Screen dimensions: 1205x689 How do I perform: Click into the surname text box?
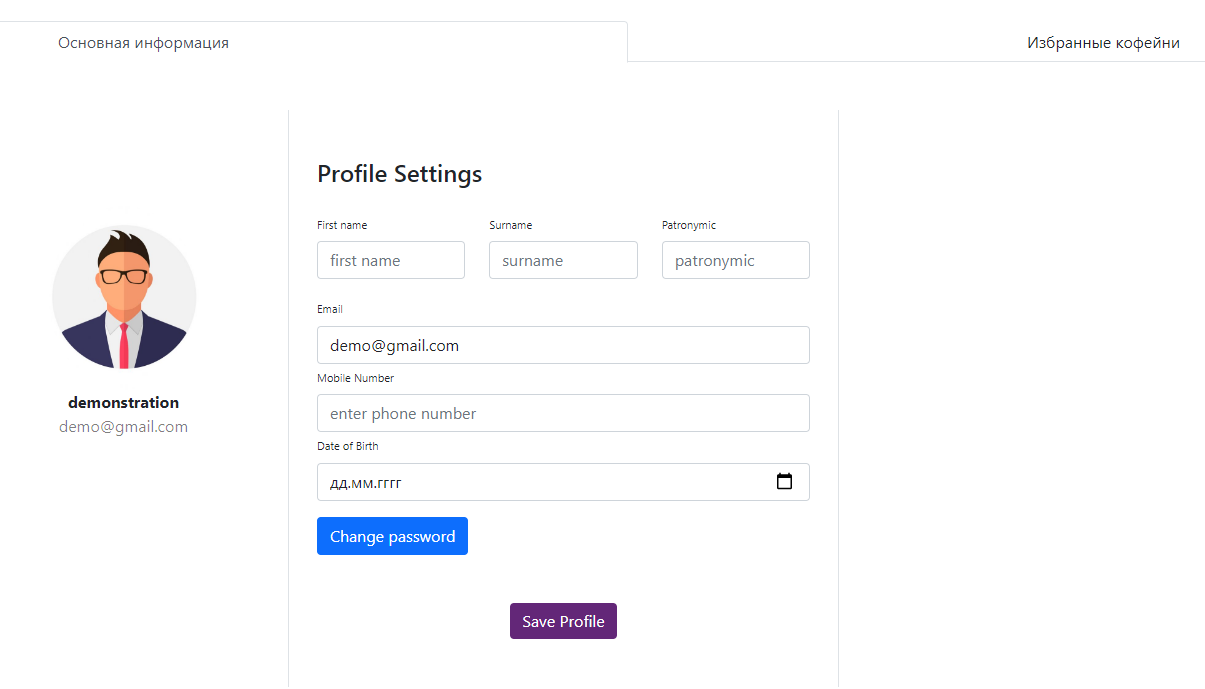(x=563, y=260)
